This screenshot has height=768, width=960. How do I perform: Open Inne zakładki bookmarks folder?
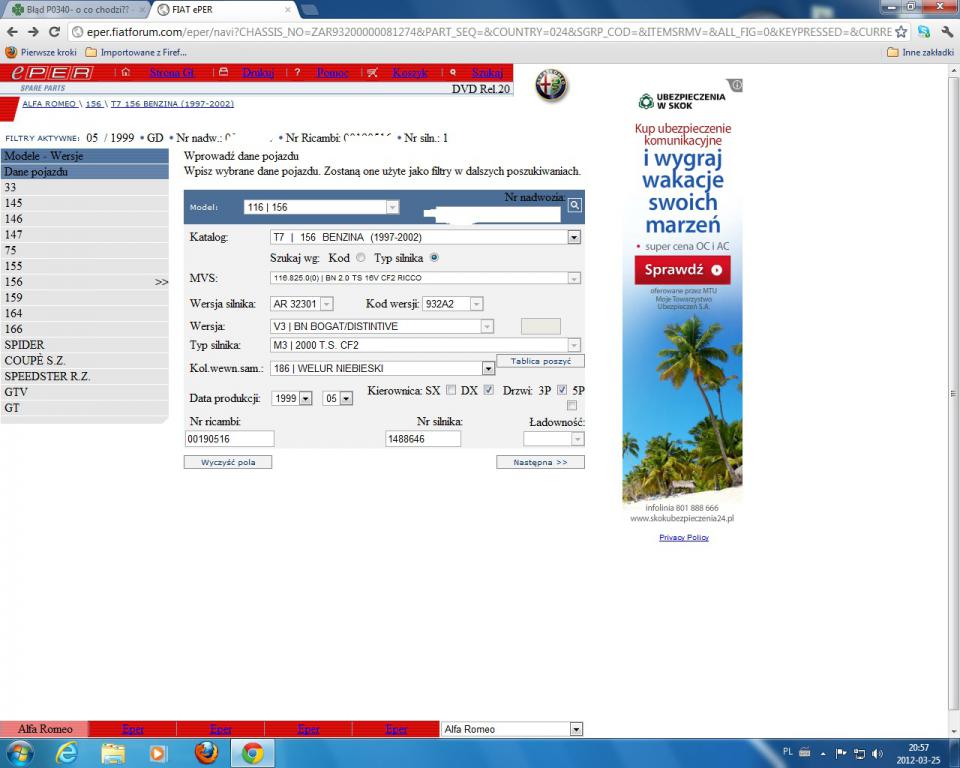click(x=921, y=53)
